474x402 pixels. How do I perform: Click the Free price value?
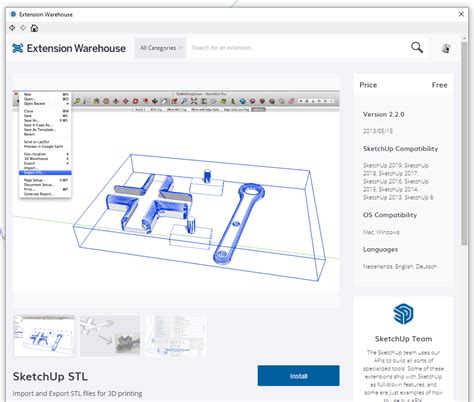439,85
